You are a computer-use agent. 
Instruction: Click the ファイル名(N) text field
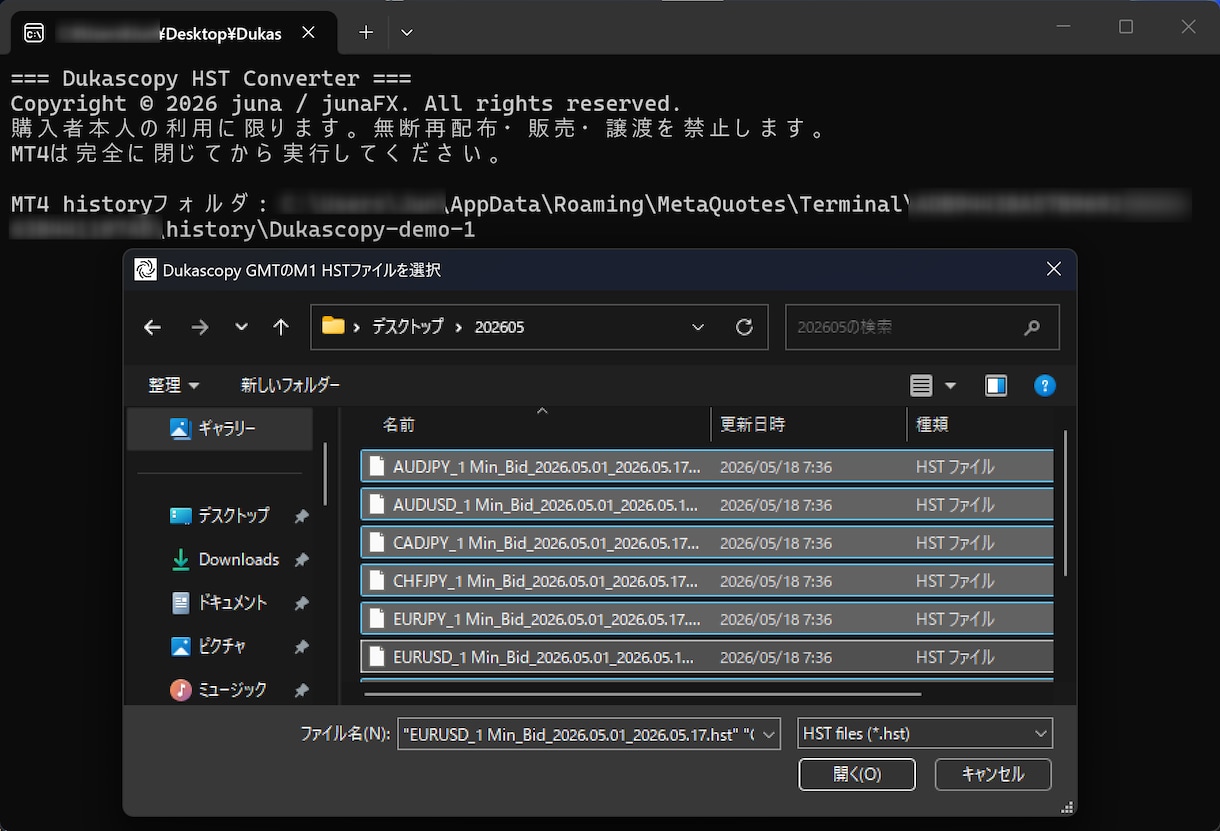tap(578, 734)
